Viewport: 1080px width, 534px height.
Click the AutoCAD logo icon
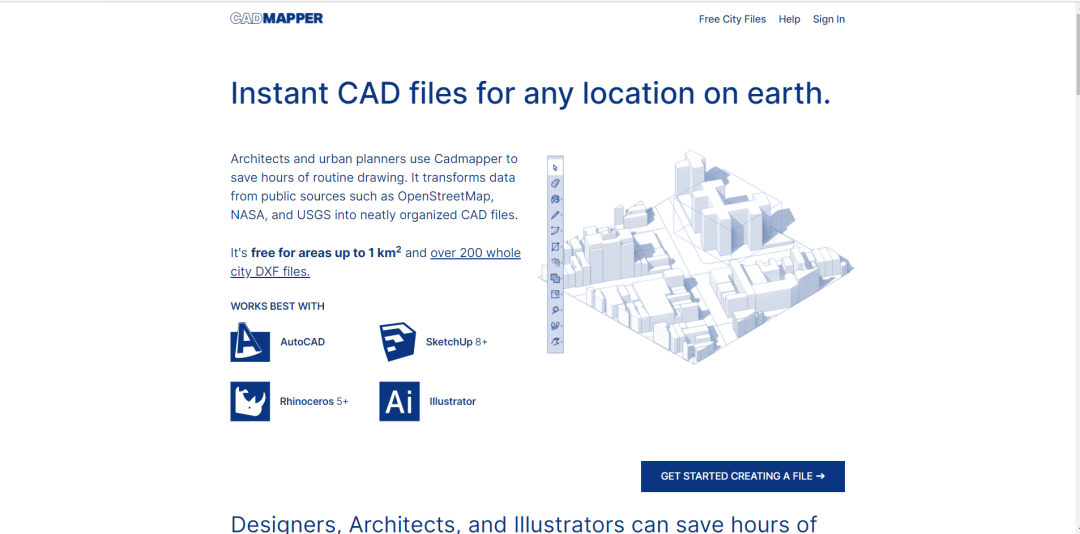click(x=249, y=342)
